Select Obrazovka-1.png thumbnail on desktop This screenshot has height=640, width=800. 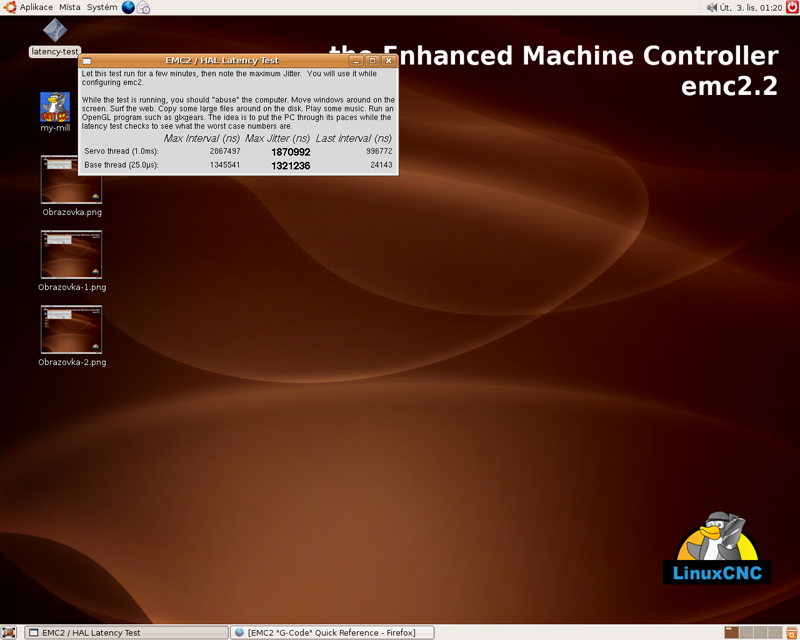[x=71, y=255]
